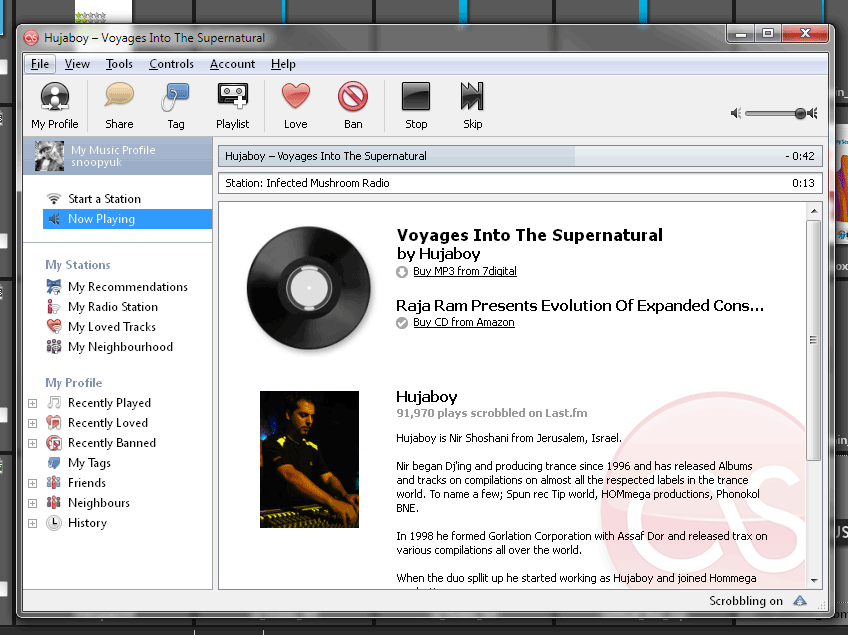Open the View menu
Screen dimensions: 848x635
pos(77,64)
